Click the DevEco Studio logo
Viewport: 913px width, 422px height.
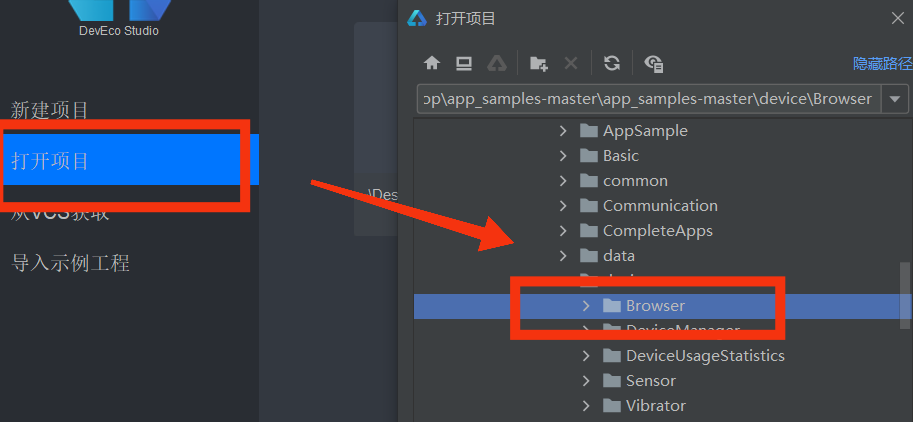tap(119, 12)
